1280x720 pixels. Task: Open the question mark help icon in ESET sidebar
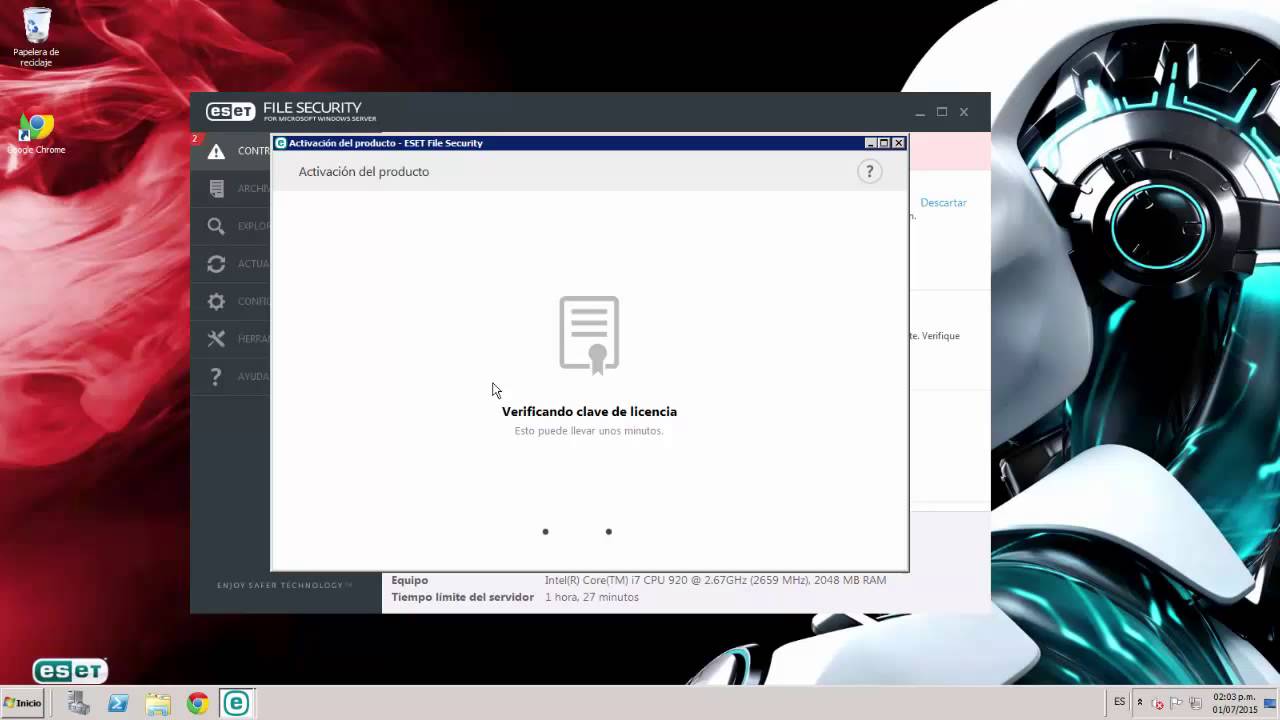pyautogui.click(x=216, y=377)
